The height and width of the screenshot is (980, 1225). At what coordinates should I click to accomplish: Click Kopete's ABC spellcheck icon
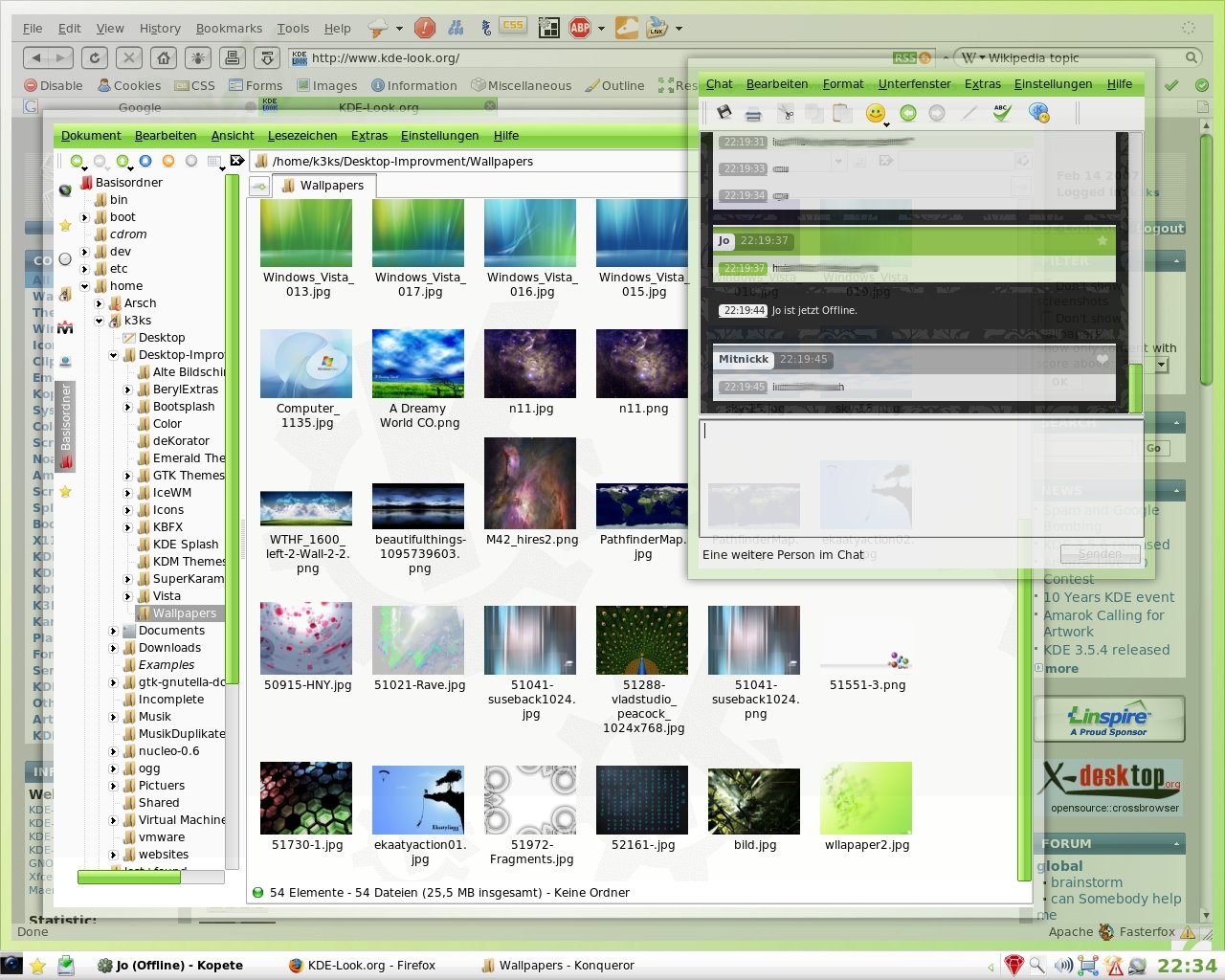[x=1002, y=113]
